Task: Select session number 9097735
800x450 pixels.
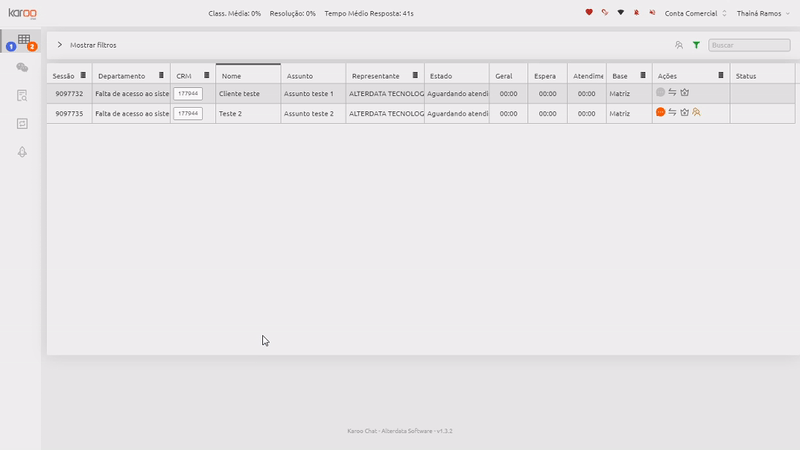Action: [x=69, y=113]
